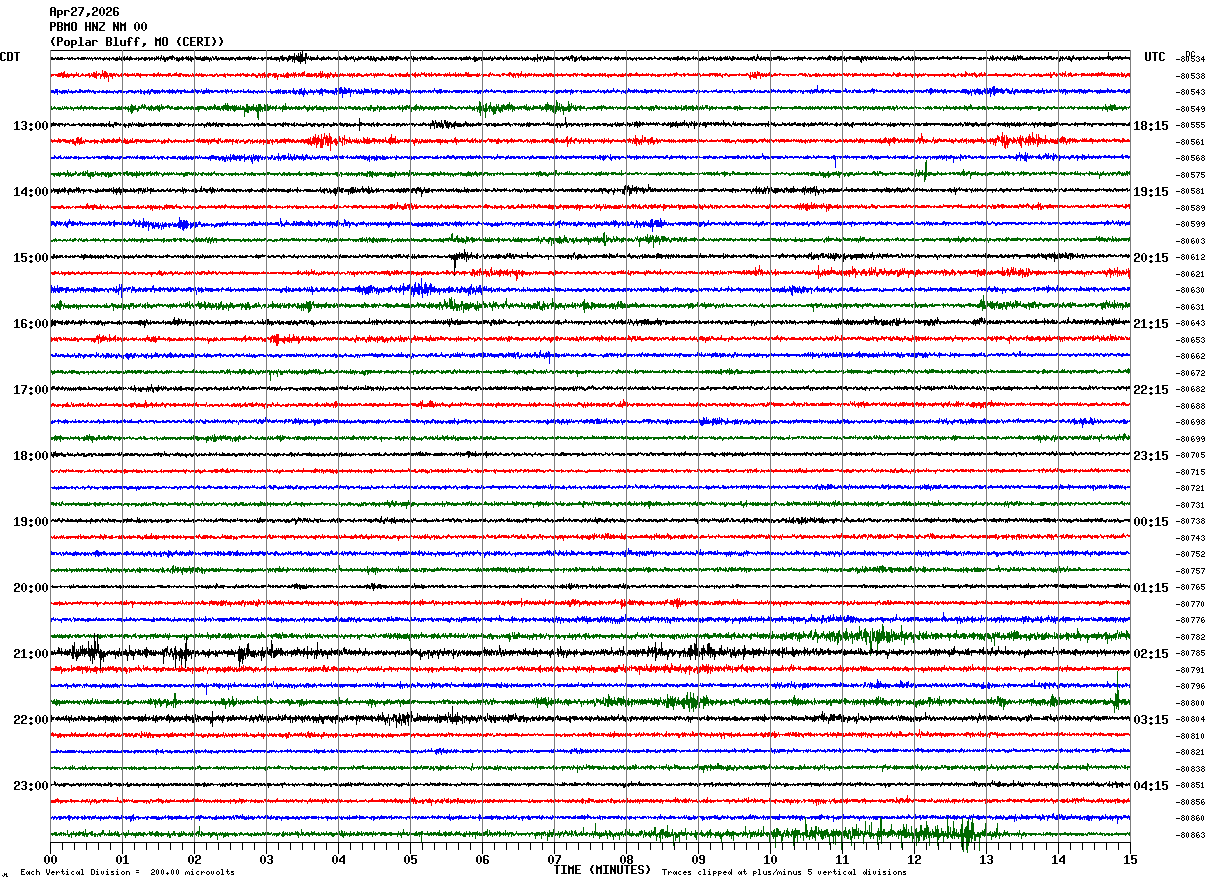Click the DC offset value -80549
Viewport: 1210px width, 886px height.
tap(1190, 109)
